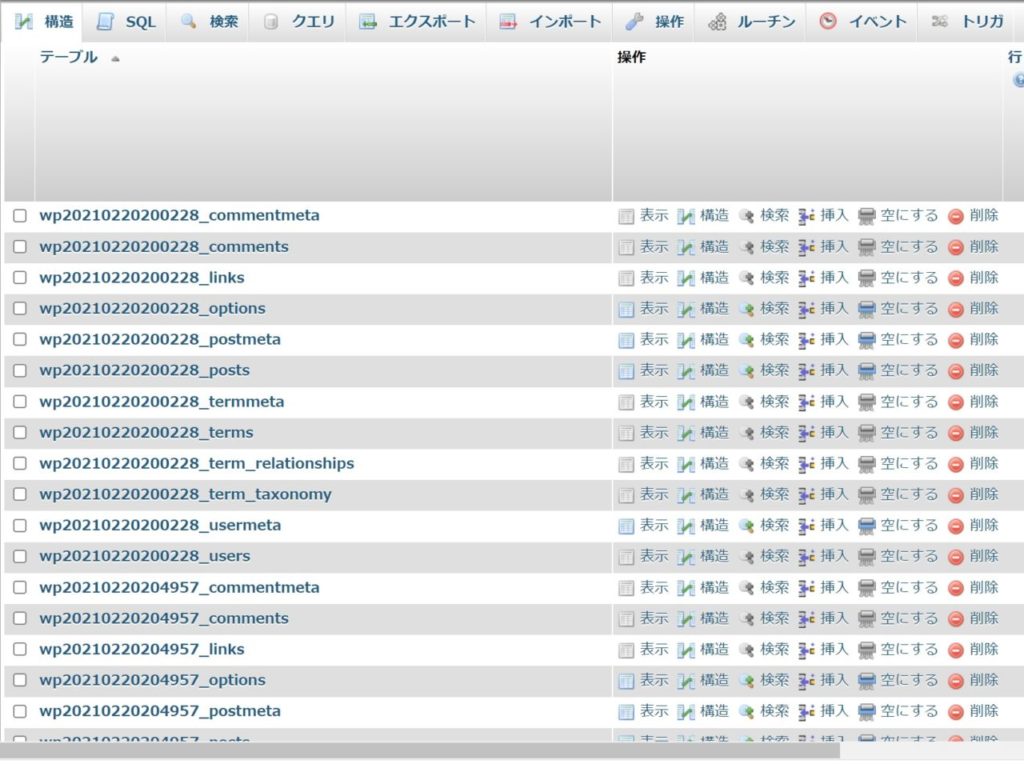Click structure icon for wp20210220200228_comments
This screenshot has width=1024, height=764.
pos(686,247)
